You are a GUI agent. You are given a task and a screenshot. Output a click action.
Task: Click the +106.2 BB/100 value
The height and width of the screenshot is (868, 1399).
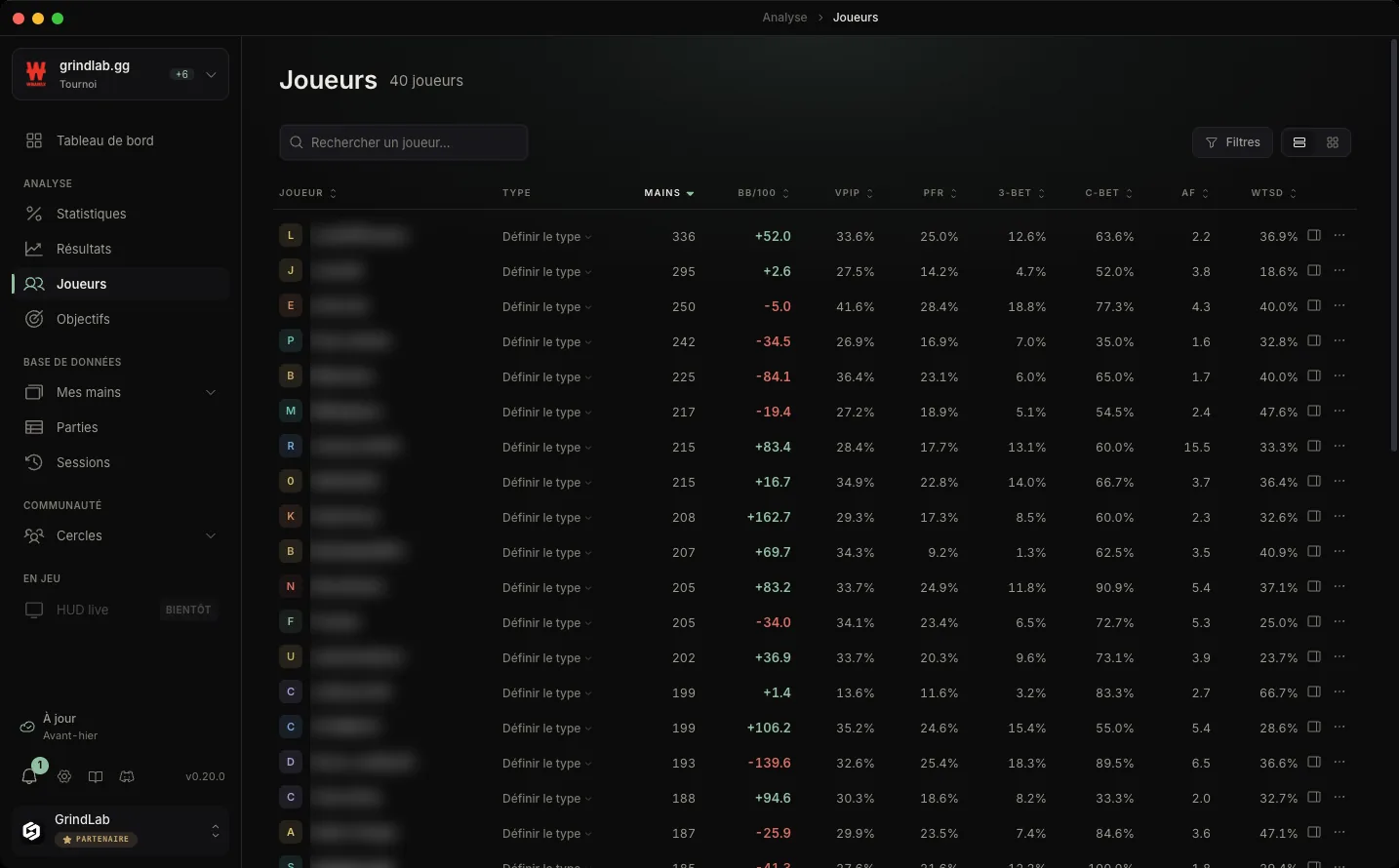(769, 728)
